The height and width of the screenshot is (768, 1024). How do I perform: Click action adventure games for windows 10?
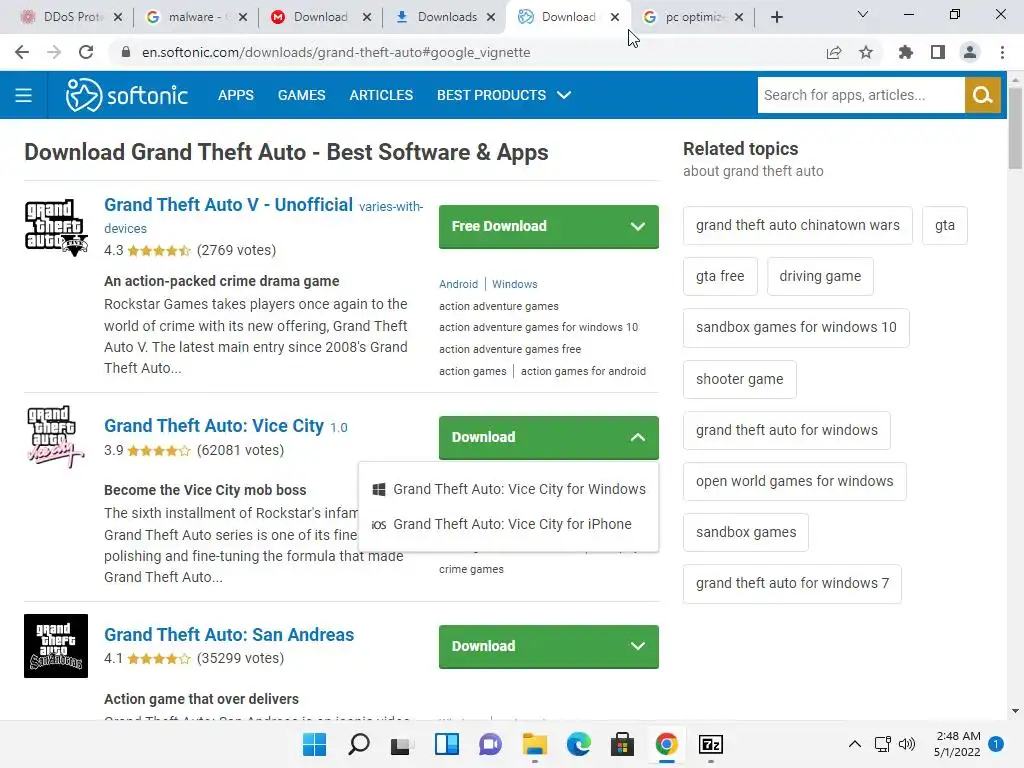pos(538,327)
